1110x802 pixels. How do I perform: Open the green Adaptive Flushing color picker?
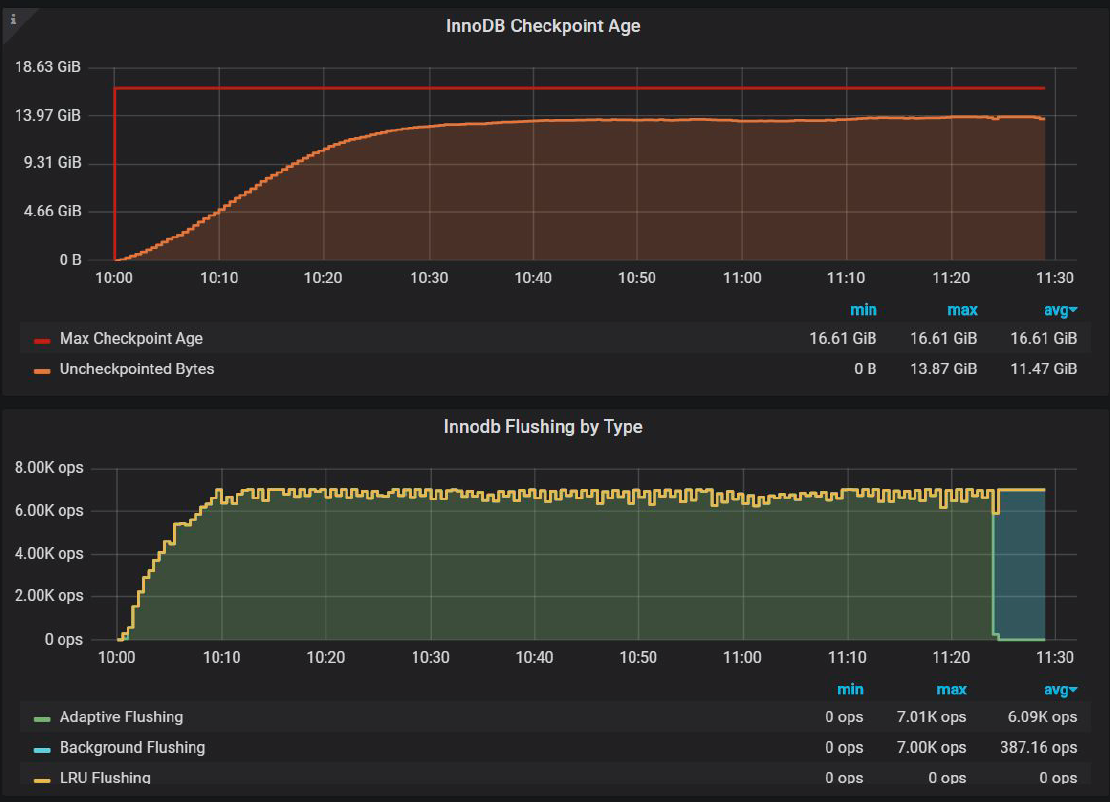[42, 718]
